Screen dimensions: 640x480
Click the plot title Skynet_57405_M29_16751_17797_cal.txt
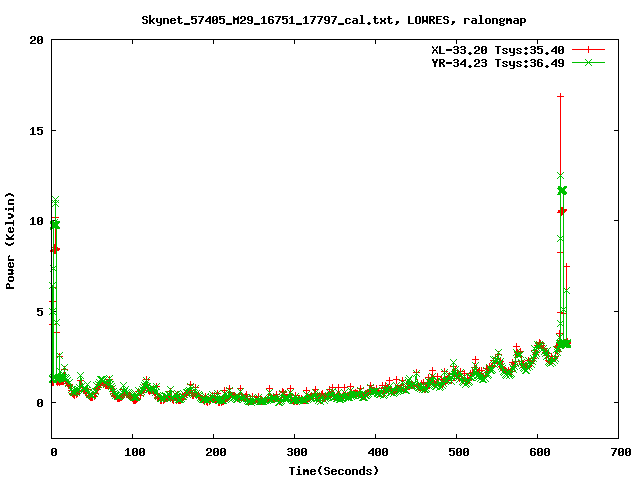334,20
